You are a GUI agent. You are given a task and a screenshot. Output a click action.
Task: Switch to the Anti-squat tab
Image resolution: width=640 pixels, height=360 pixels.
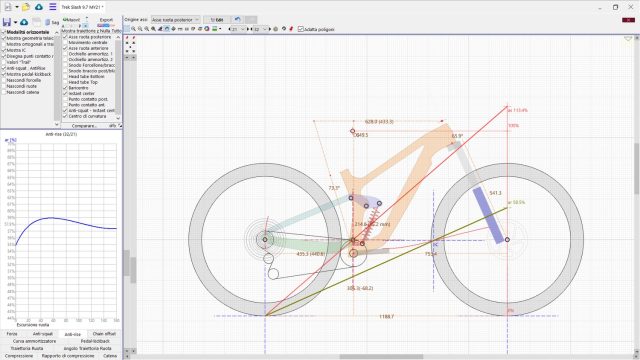pyautogui.click(x=42, y=334)
